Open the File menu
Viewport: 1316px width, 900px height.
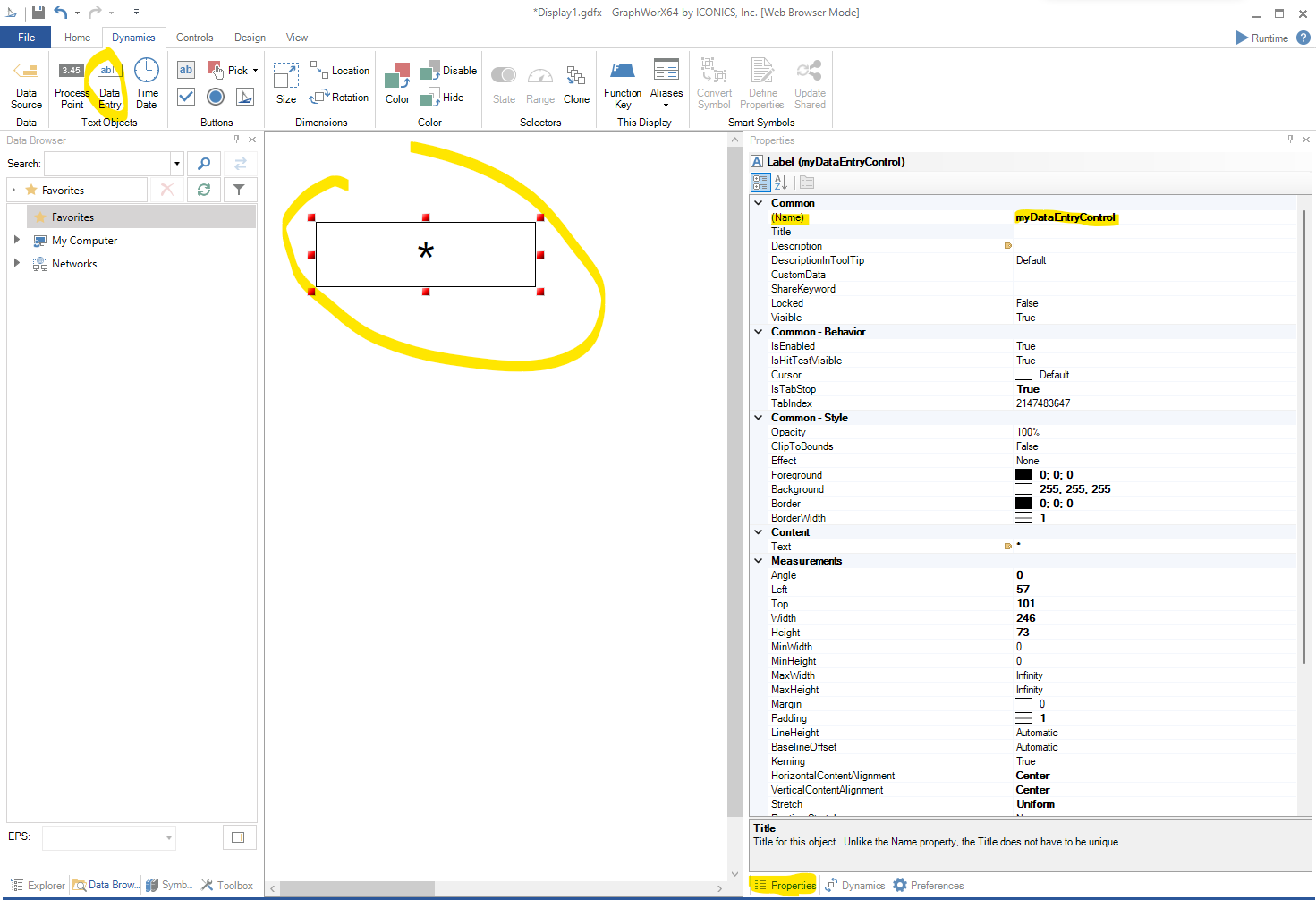[26, 38]
